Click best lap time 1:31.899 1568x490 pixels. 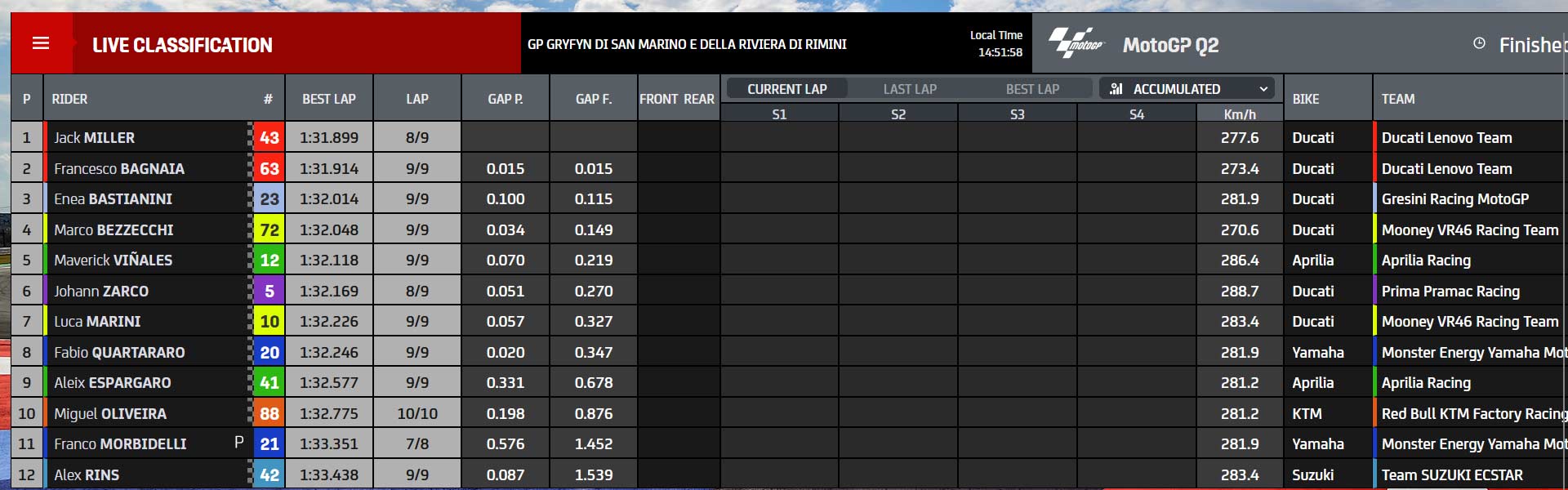point(329,138)
